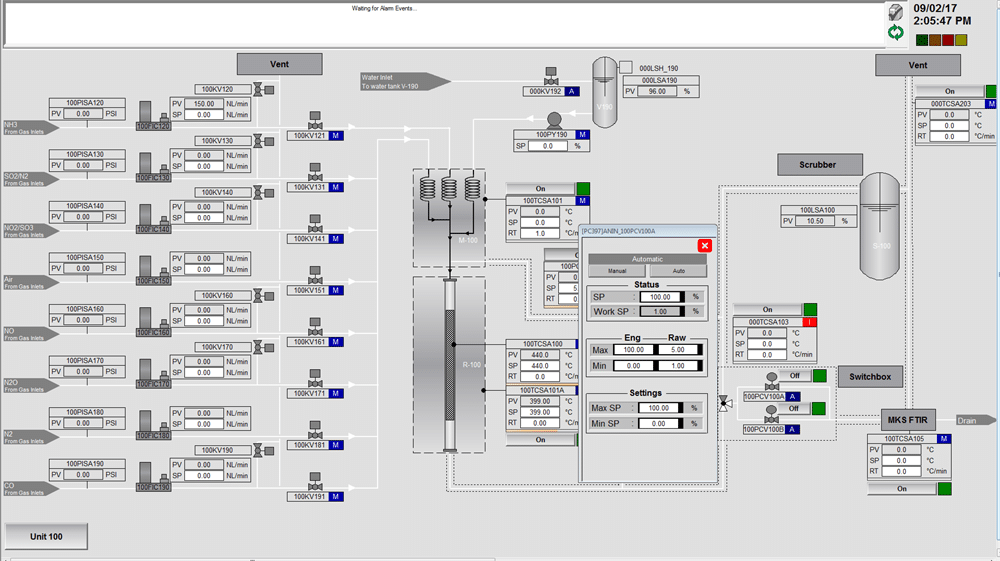The width and height of the screenshot is (1000, 561).
Task: Toggle green indicator of 100TCSA105 On
Action: pyautogui.click(x=945, y=489)
